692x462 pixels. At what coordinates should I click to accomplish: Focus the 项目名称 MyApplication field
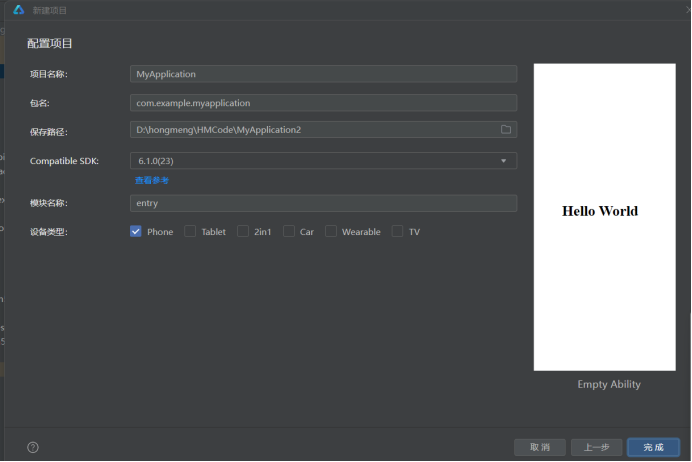click(323, 74)
